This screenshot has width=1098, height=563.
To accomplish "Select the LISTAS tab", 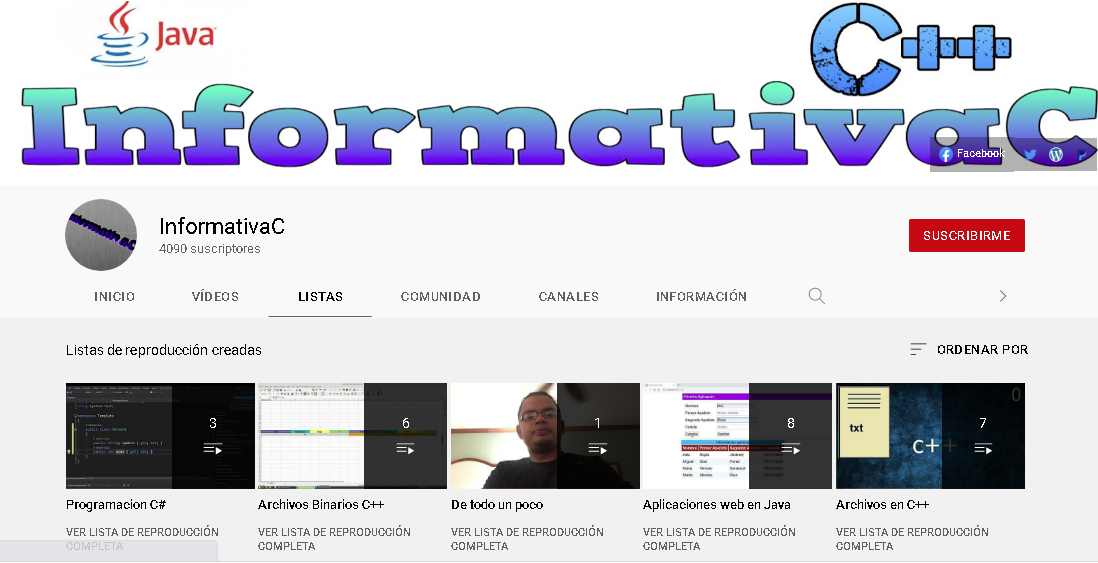I will click(x=320, y=296).
